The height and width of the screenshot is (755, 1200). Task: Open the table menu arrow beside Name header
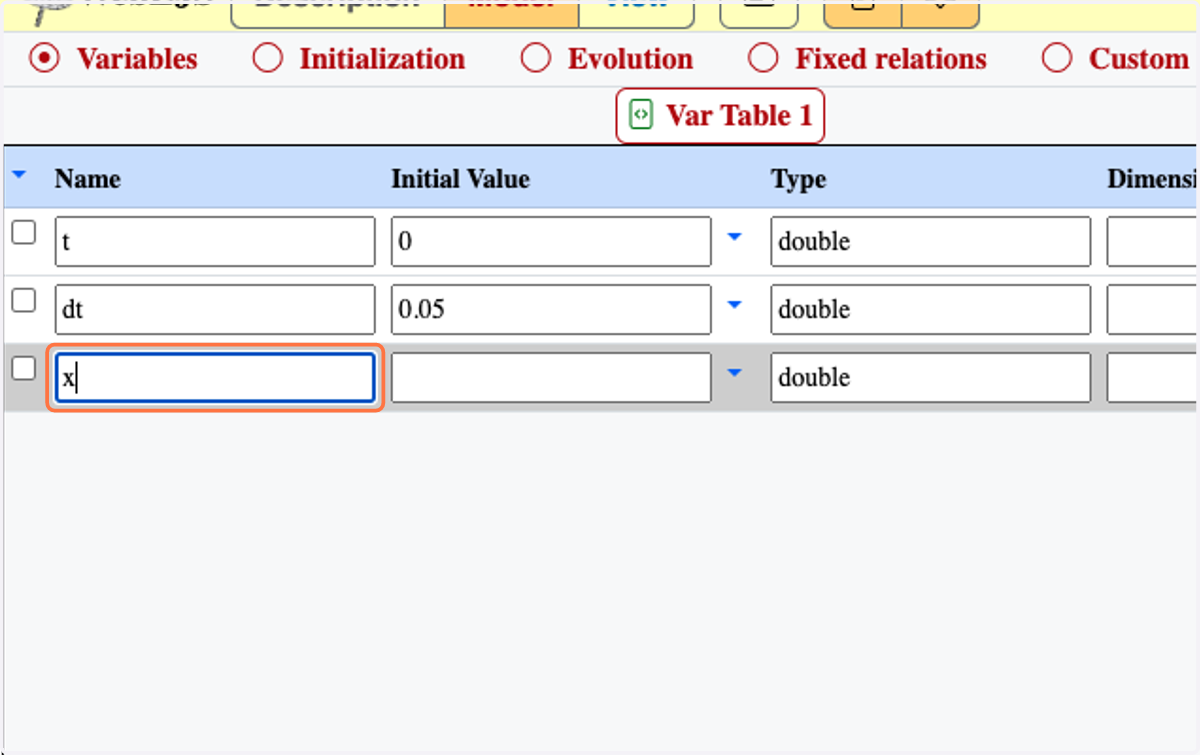(x=20, y=176)
